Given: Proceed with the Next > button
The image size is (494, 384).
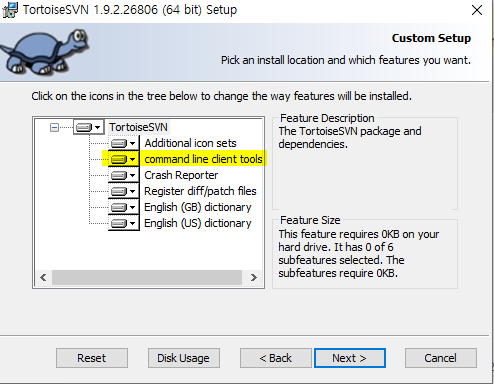Looking at the screenshot, I should tap(350, 358).
